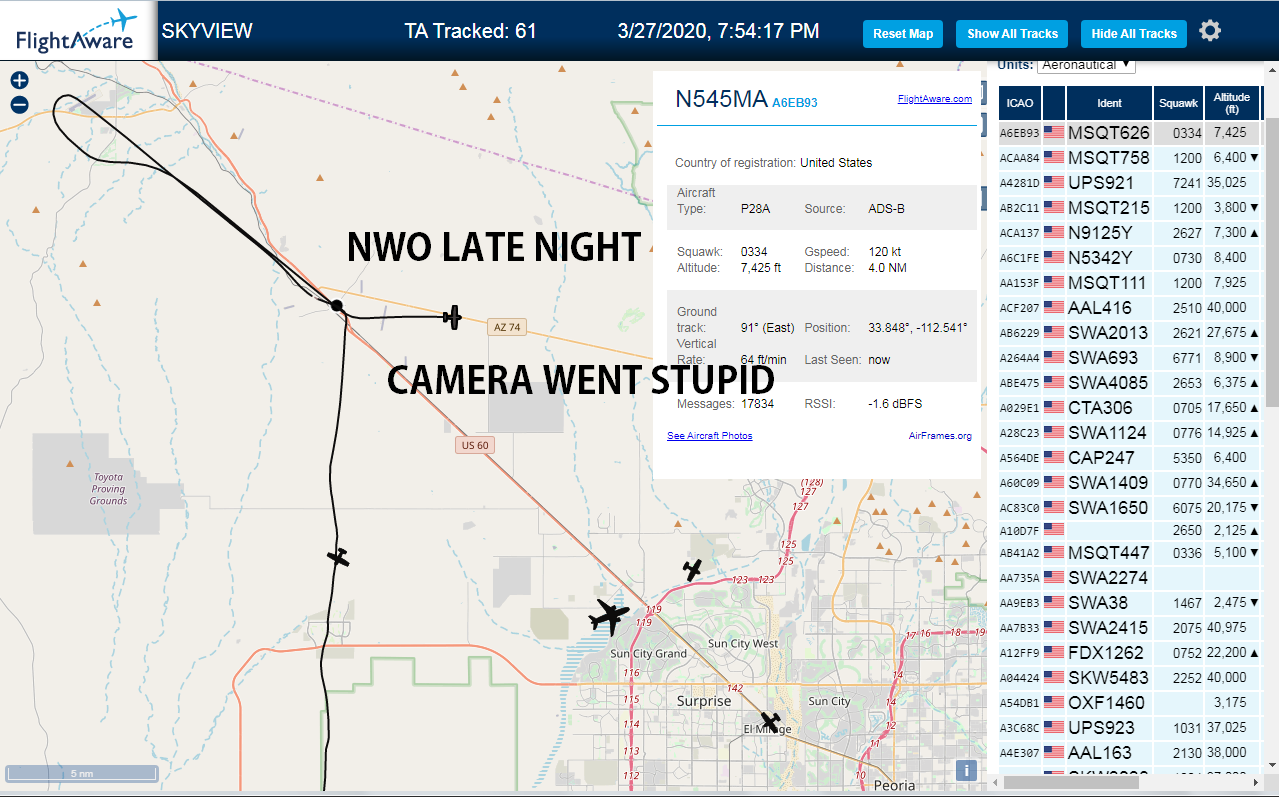Open the FlightAware.com link
The height and width of the screenshot is (797, 1279).
pos(935,99)
